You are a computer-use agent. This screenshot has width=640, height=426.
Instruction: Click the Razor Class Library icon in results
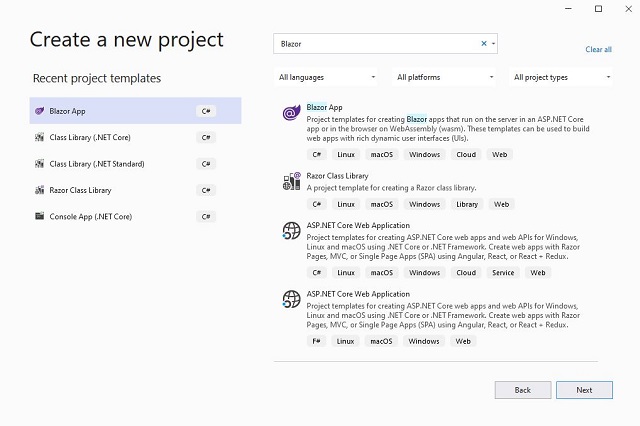pos(291,181)
